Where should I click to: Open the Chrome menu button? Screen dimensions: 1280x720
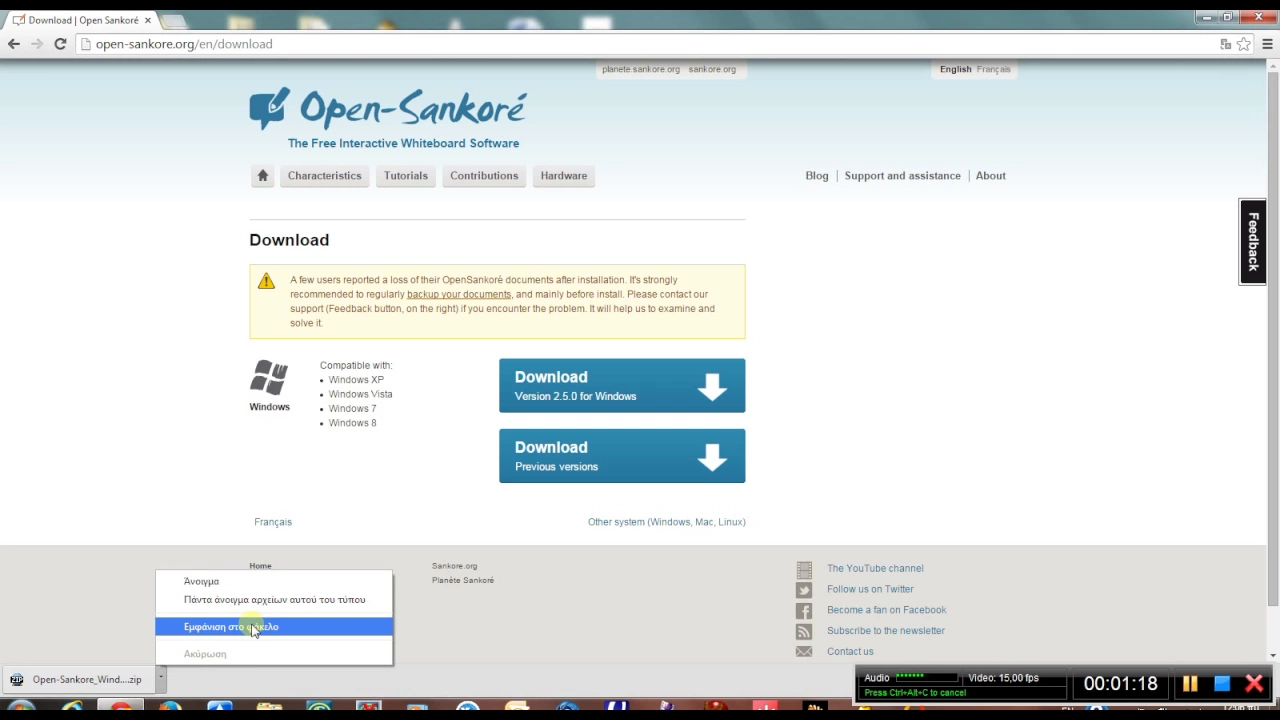(x=1267, y=44)
